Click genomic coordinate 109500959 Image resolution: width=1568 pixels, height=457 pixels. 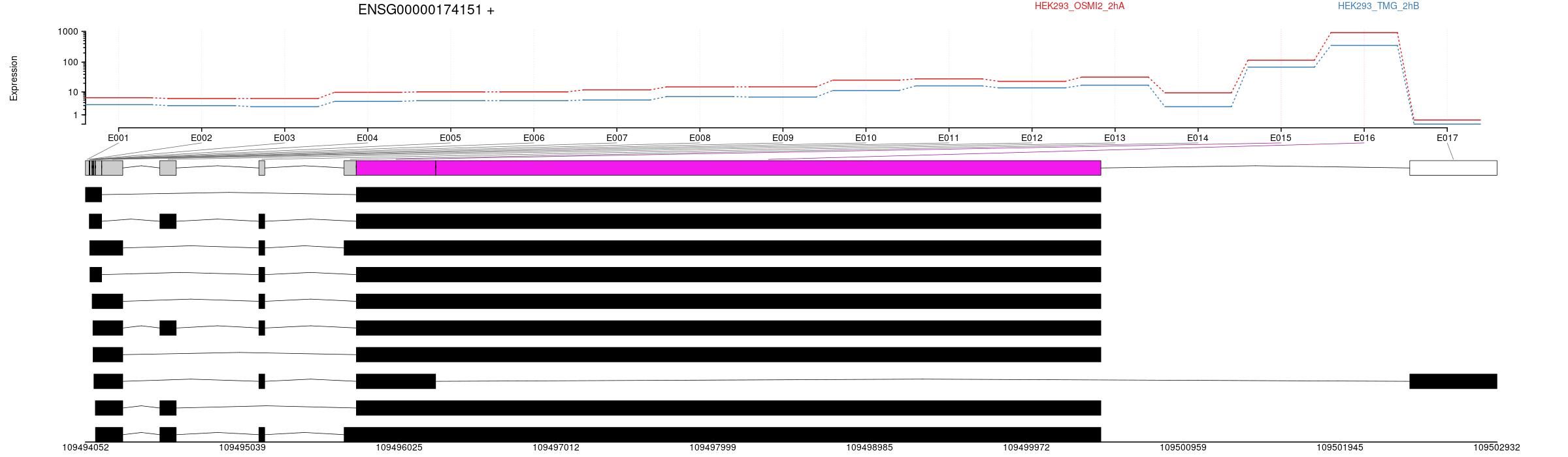click(1183, 448)
